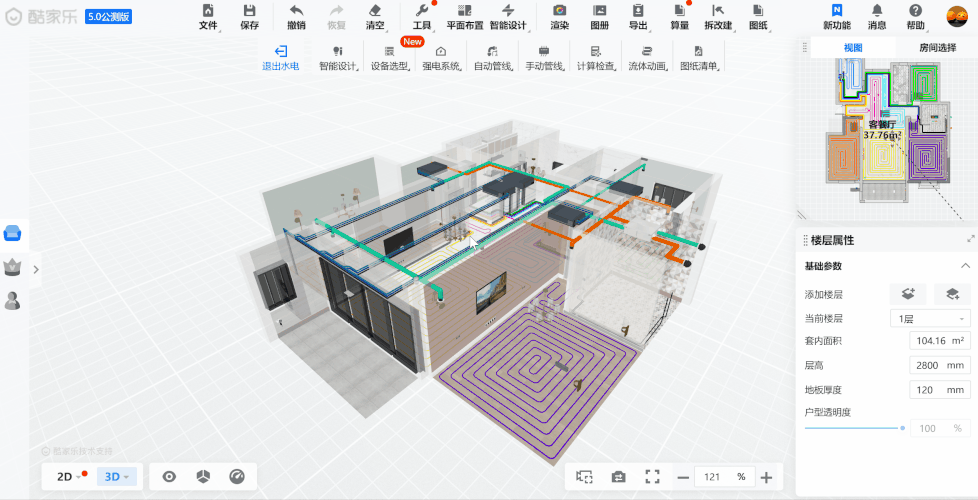
Task: Click the 渲染 (Render) toolbar icon
Action: (559, 11)
